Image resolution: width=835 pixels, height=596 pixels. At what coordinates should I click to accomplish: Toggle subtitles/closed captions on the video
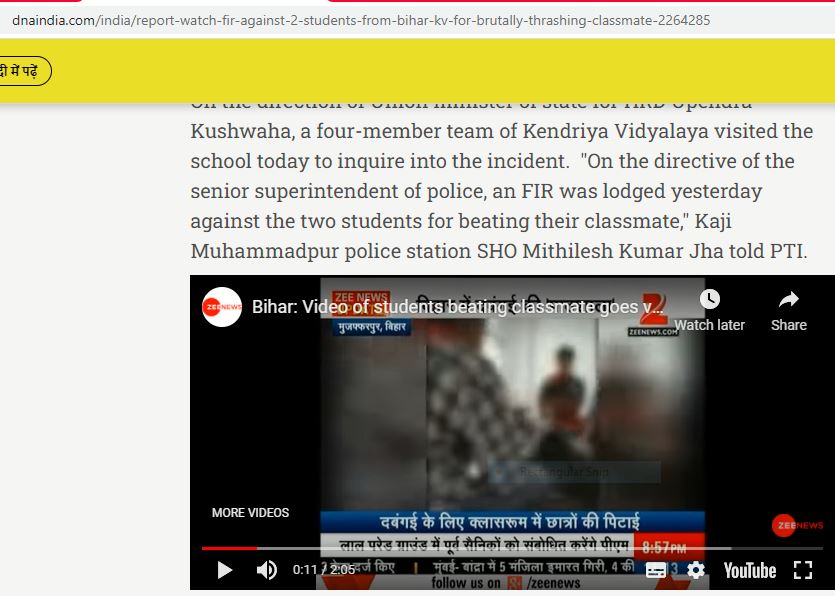(x=656, y=570)
